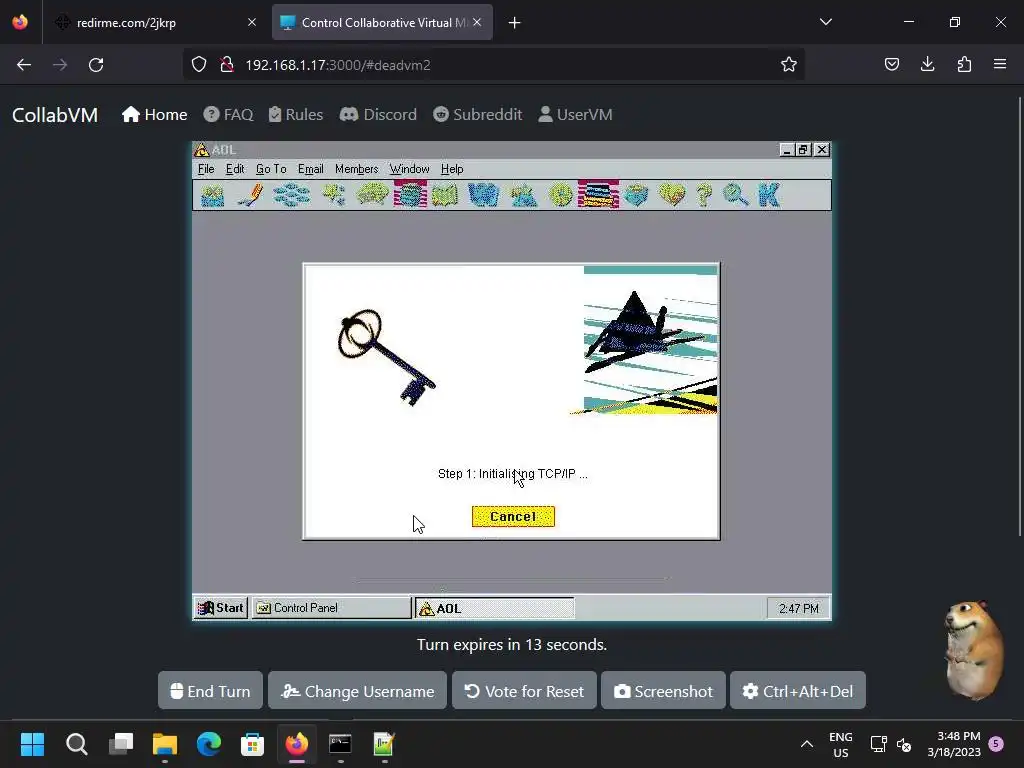Viewport: 1024px width, 768px height.
Task: Click the blue pyramid toolbar icon
Action: (x=523, y=195)
